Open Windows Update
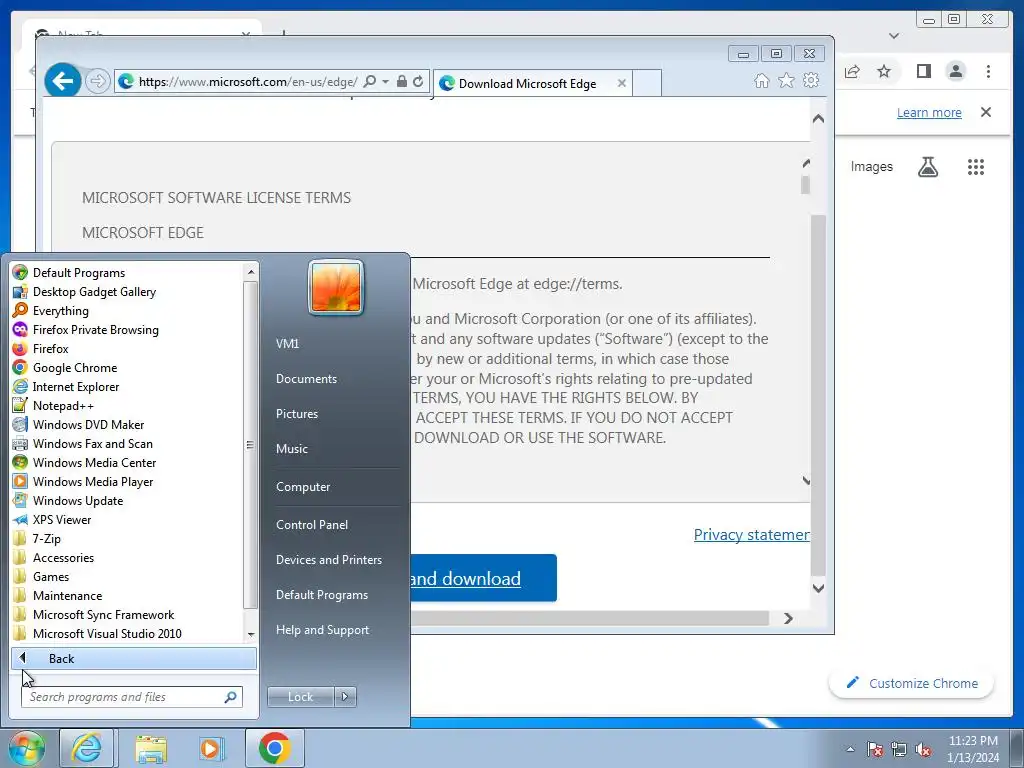 point(78,500)
